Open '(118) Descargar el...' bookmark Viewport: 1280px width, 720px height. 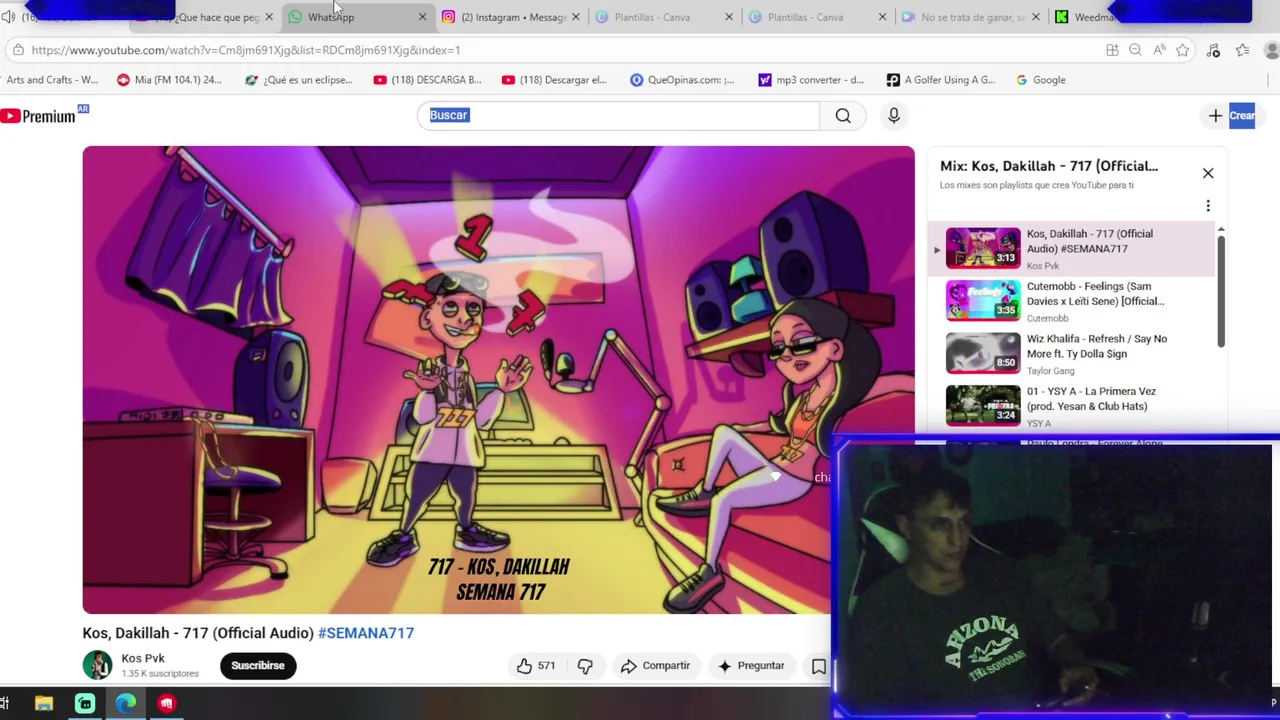pos(554,80)
